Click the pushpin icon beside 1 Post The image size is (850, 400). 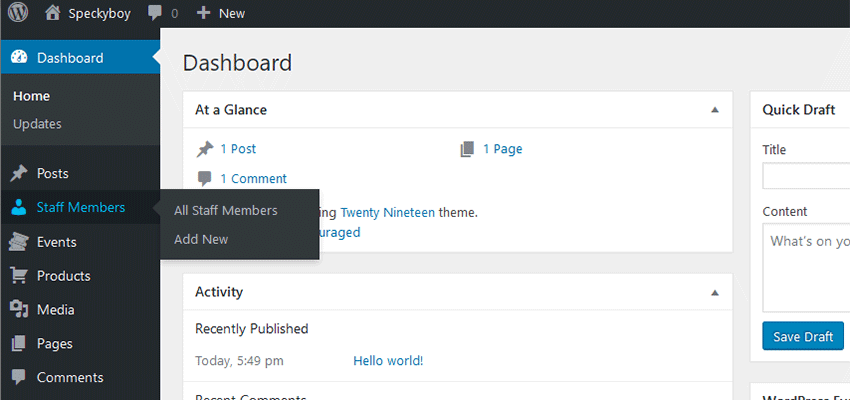(x=205, y=149)
